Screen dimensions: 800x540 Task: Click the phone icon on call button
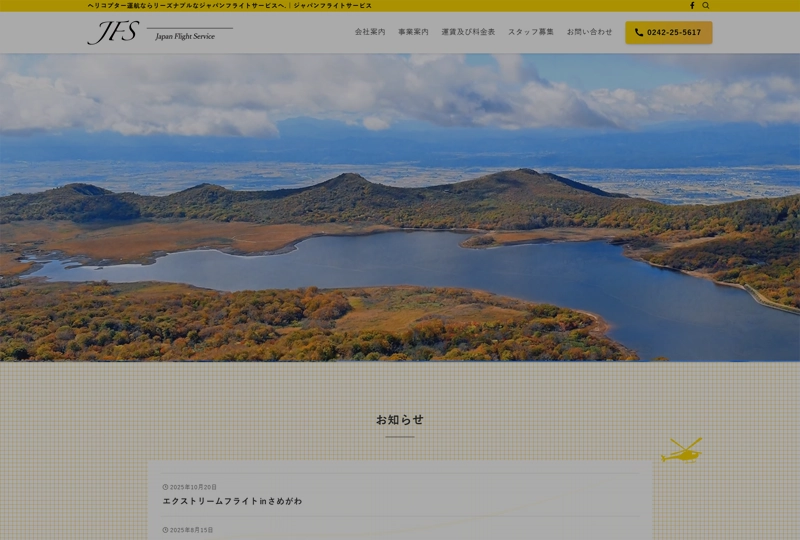[x=639, y=33]
